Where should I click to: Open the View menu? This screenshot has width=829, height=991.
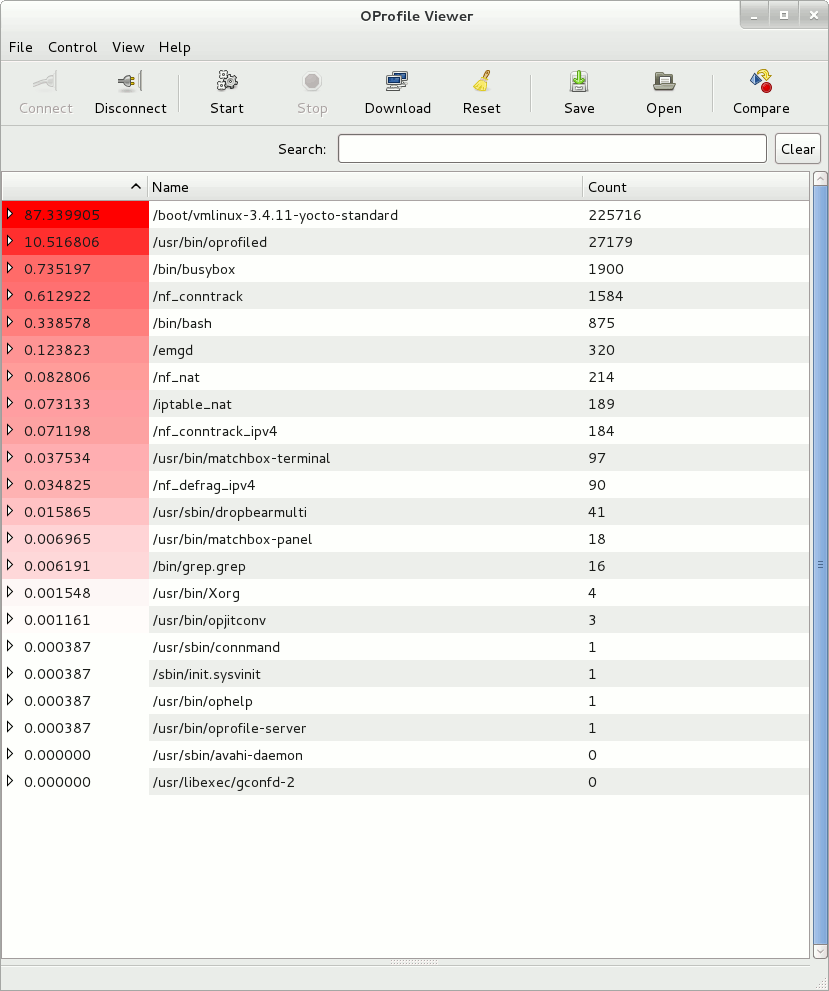[128, 47]
